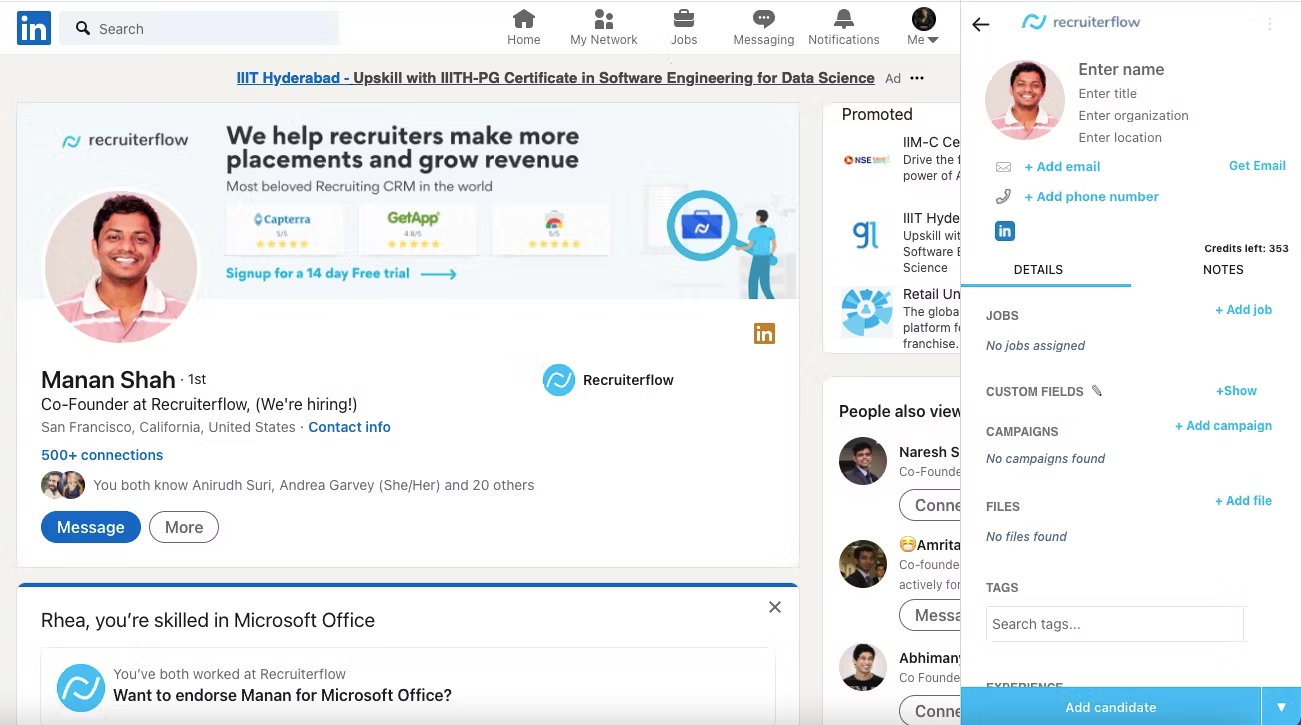
Task: Switch to the DETAILS tab
Action: coord(1038,270)
